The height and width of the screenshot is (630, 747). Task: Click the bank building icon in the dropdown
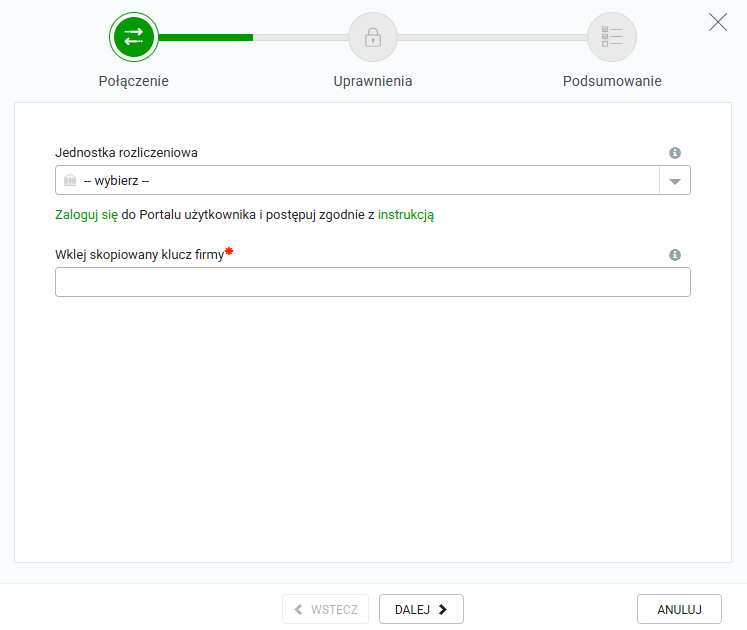pos(70,181)
